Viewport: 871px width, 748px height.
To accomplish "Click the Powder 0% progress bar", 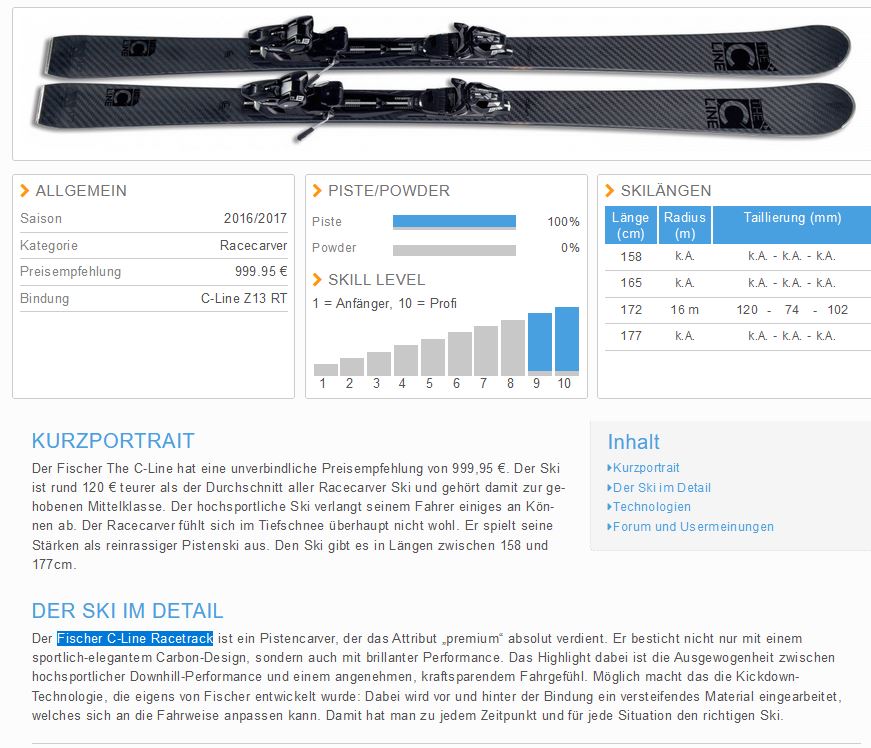I will (x=454, y=249).
